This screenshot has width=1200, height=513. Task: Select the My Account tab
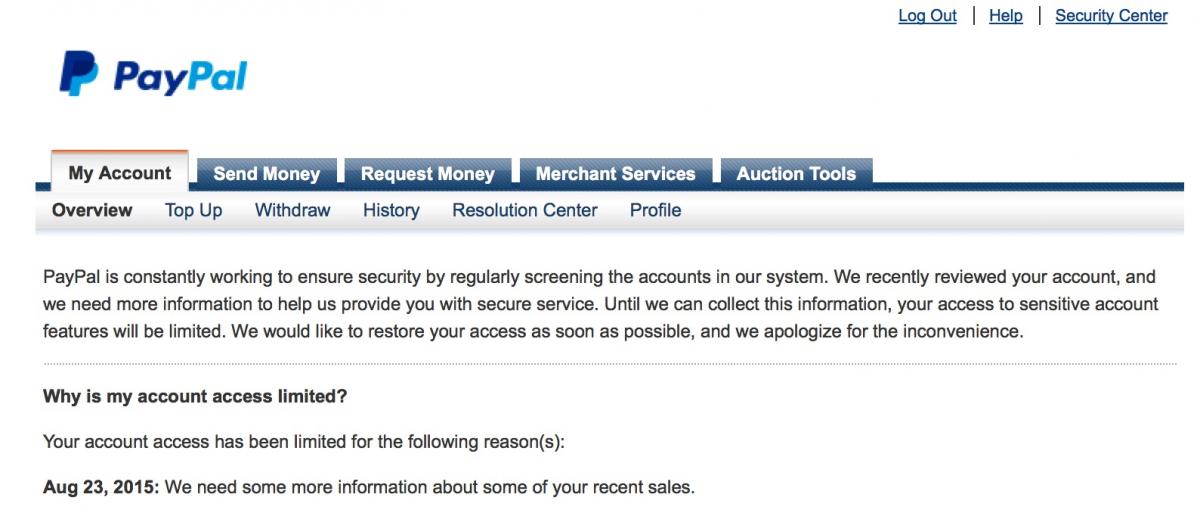tap(120, 173)
